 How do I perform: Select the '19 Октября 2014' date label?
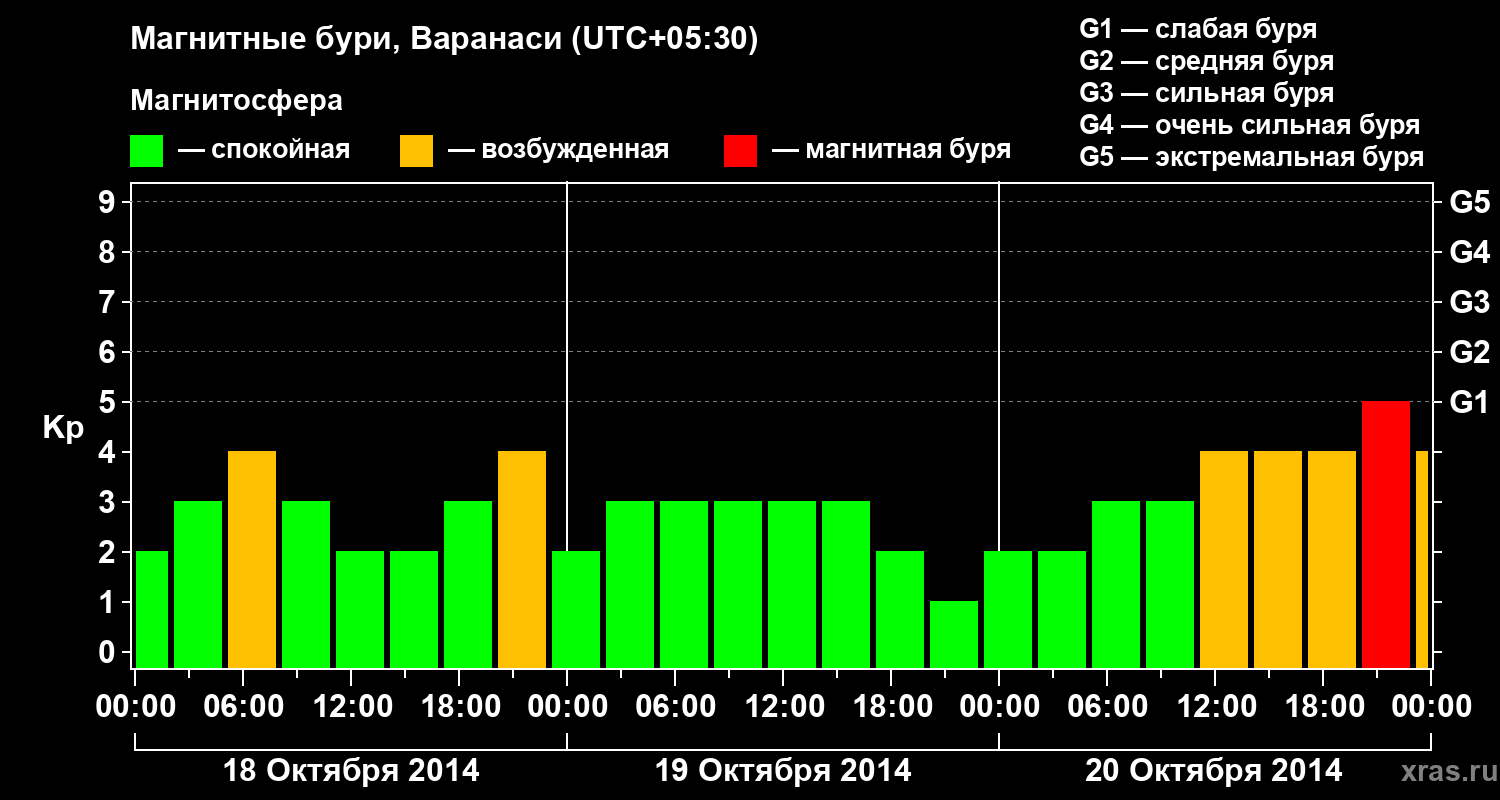783,771
